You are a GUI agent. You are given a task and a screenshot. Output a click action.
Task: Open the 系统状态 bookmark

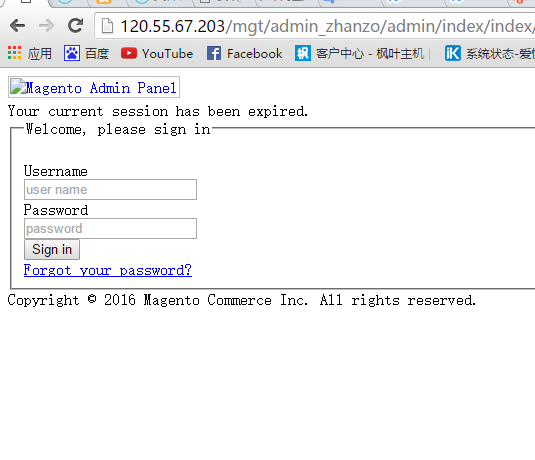point(489,54)
